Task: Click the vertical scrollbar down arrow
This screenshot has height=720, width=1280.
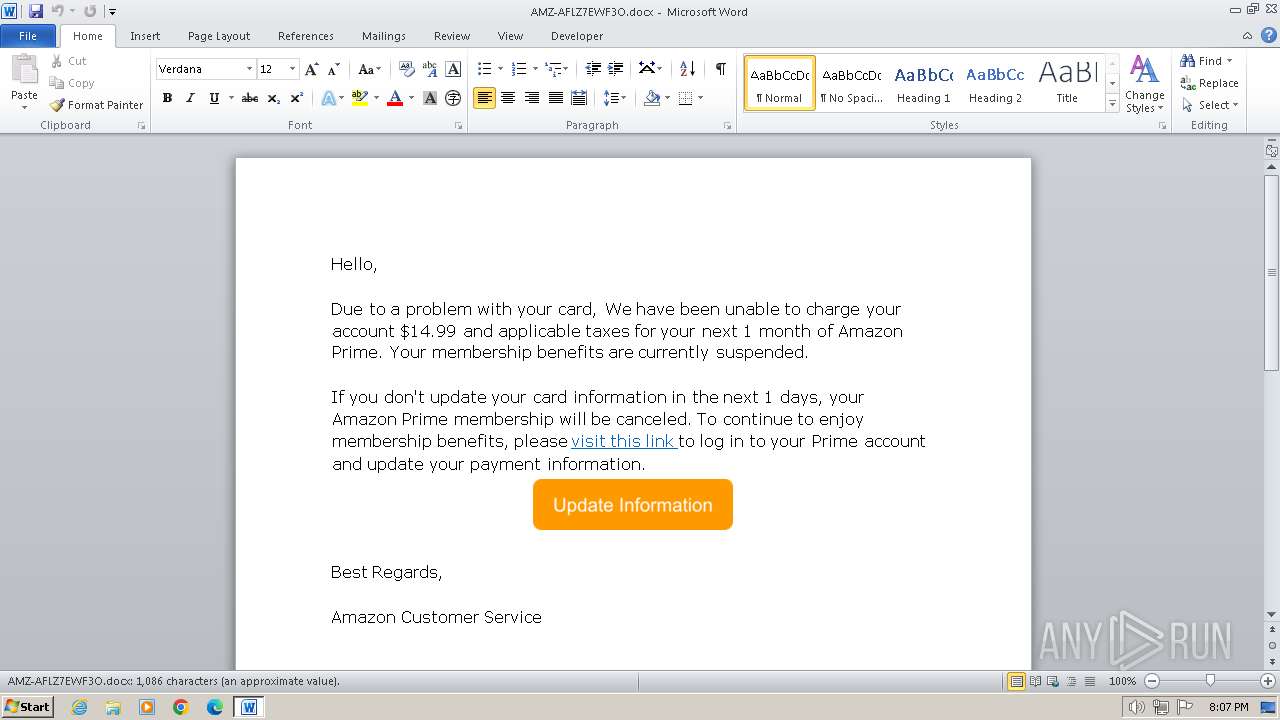Action: pos(1271,615)
